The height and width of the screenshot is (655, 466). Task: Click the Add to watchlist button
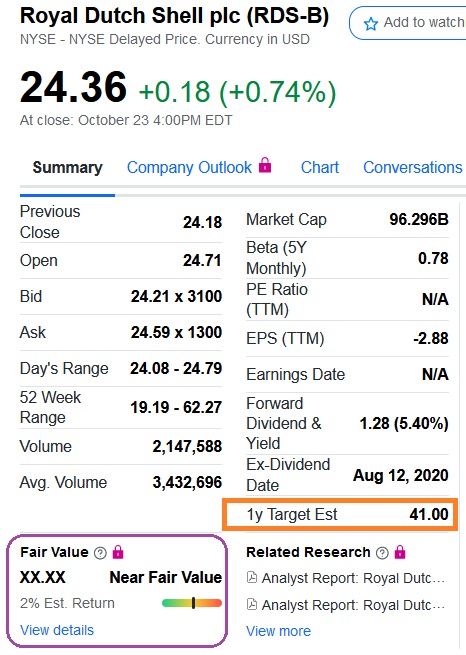tap(408, 23)
